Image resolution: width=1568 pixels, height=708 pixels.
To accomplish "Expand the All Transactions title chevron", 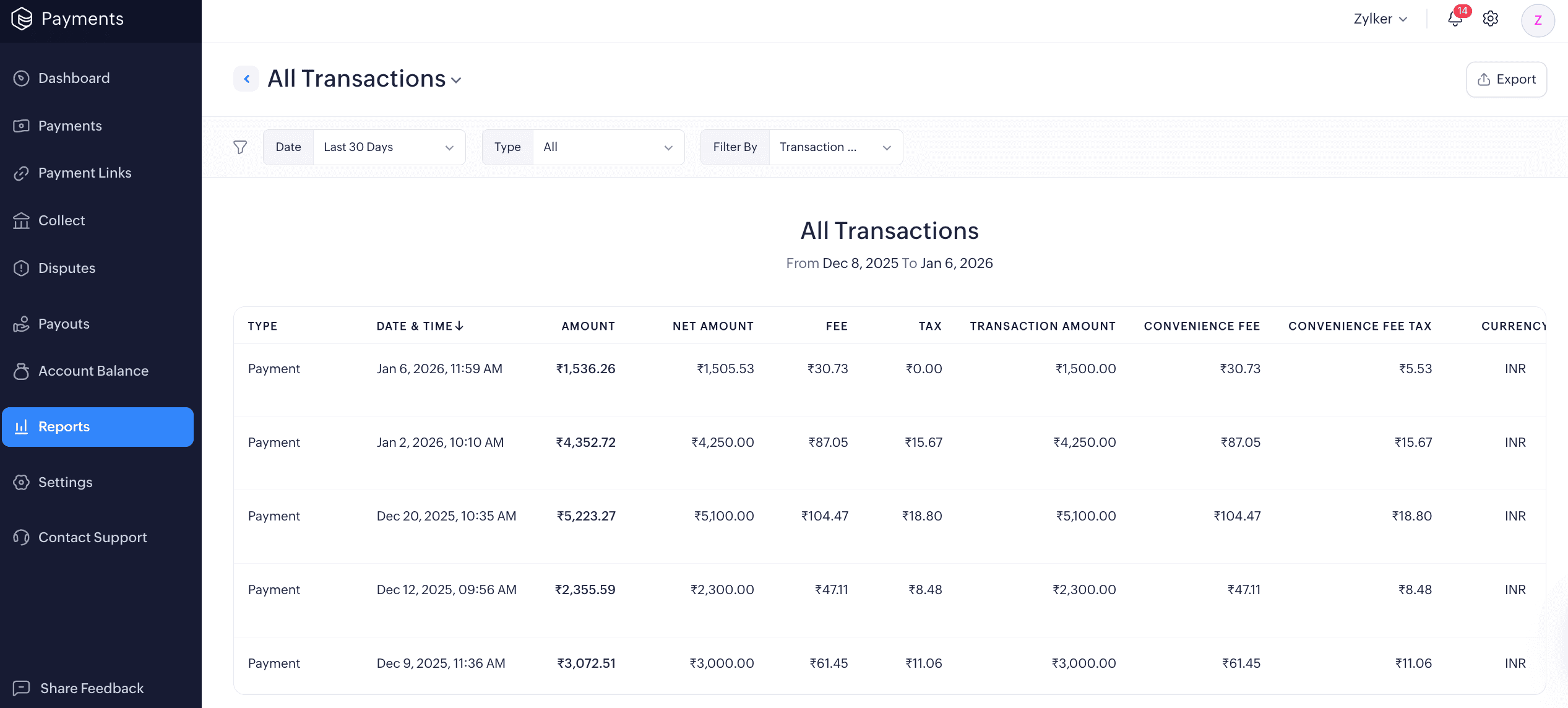I will (x=457, y=80).
